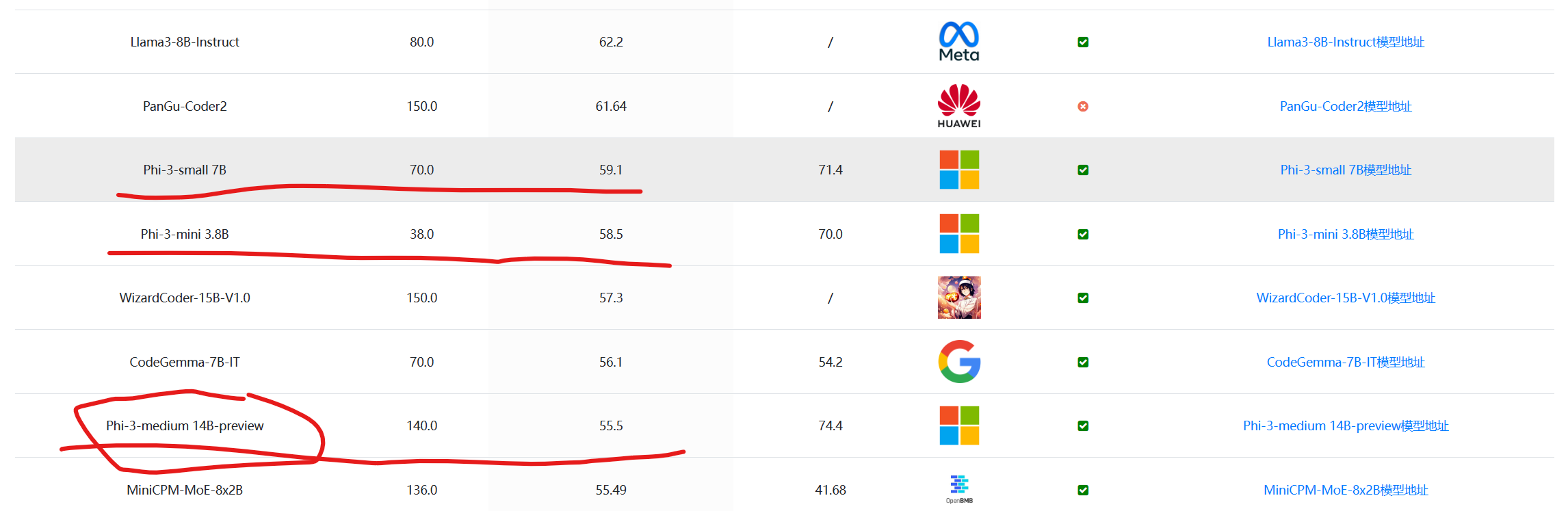This screenshot has height=511, width=1568.
Task: Click the green check for CodeGemma-7B-IT
Action: (x=1083, y=362)
